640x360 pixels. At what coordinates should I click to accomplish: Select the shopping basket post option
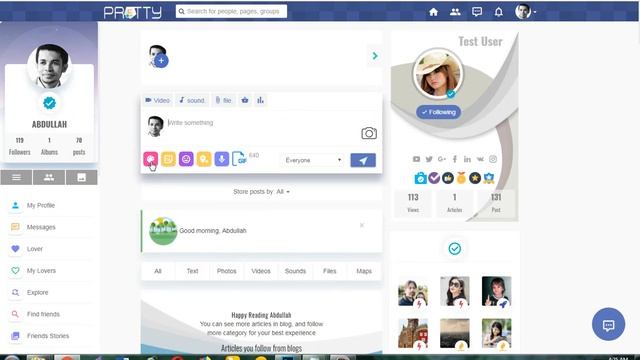coord(244,100)
